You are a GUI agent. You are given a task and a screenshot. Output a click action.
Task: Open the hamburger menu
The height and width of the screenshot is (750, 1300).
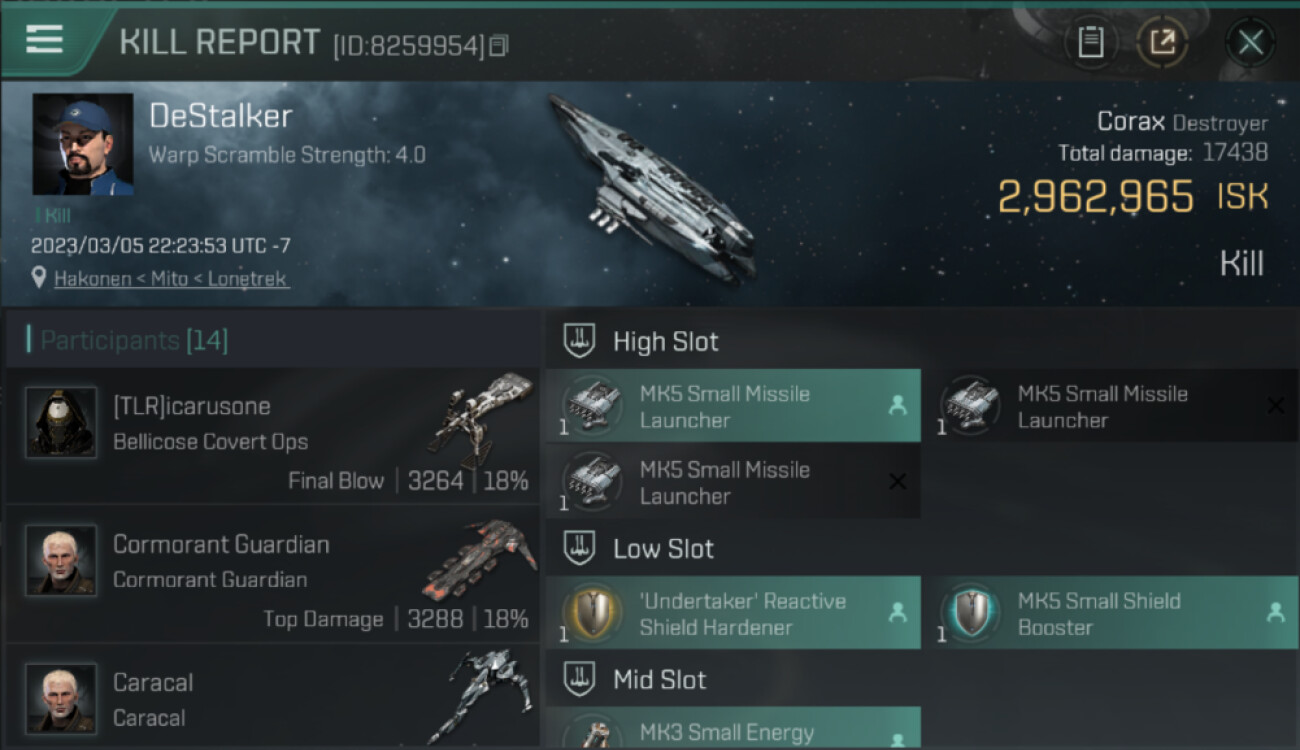[44, 39]
